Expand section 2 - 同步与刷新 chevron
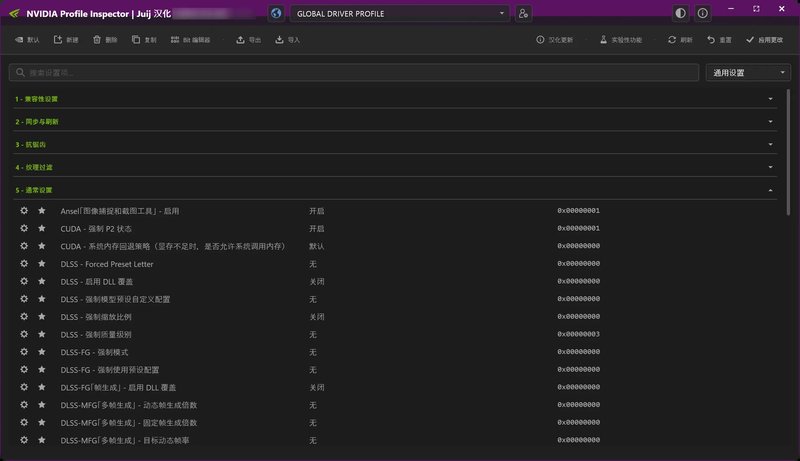This screenshot has width=800, height=461. coord(770,122)
